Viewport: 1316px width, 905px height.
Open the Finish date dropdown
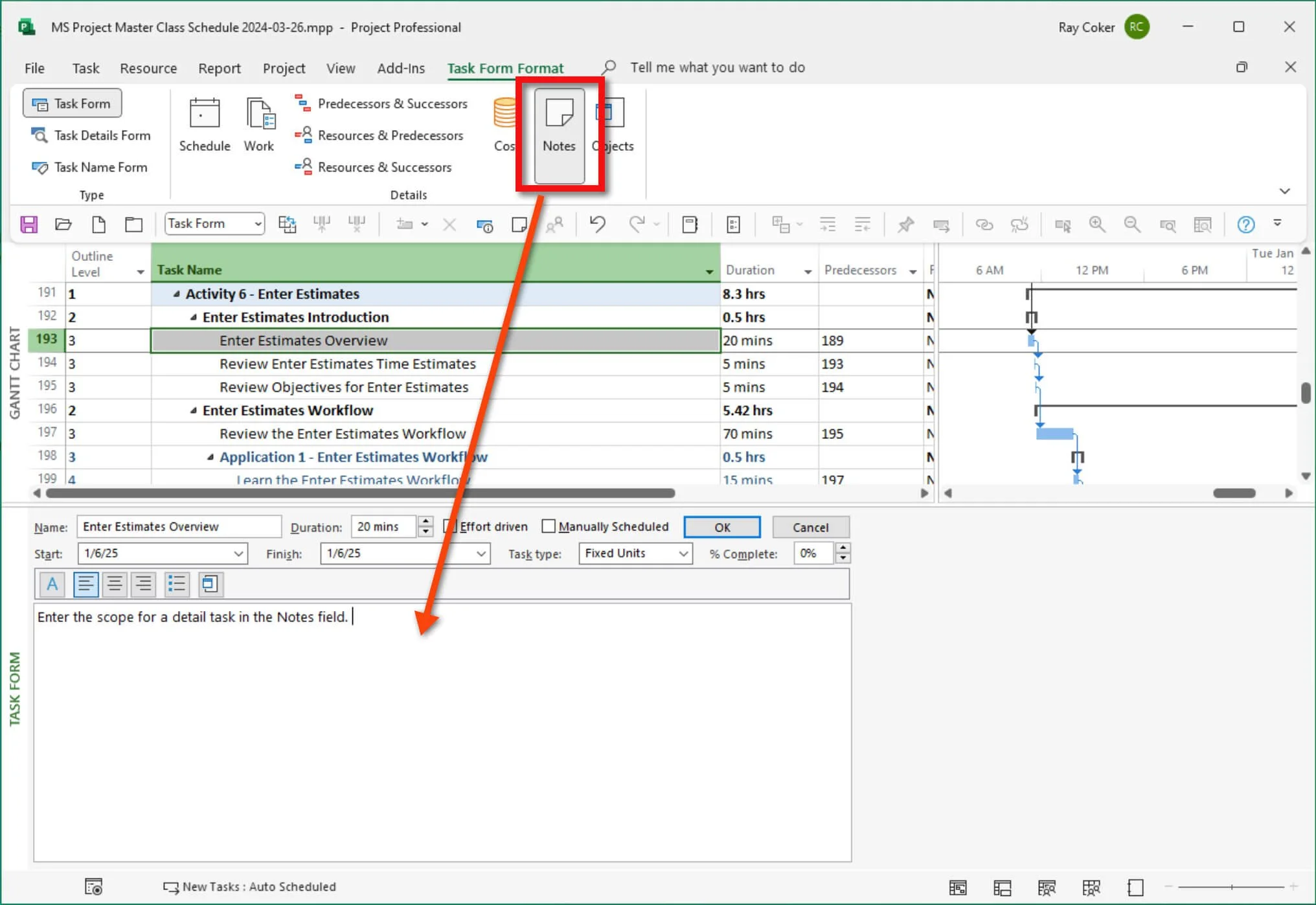[481, 553]
